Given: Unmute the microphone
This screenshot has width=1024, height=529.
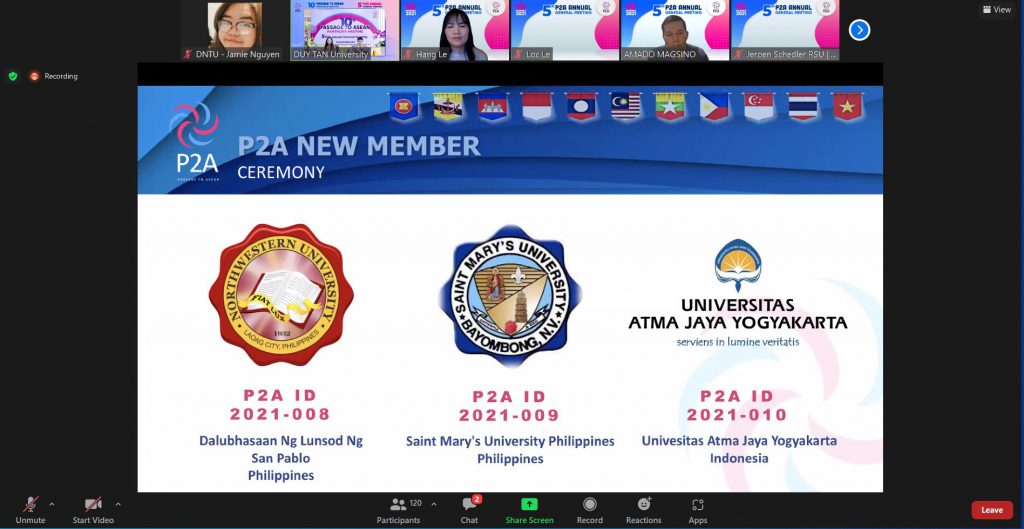Looking at the screenshot, I should [x=30, y=510].
